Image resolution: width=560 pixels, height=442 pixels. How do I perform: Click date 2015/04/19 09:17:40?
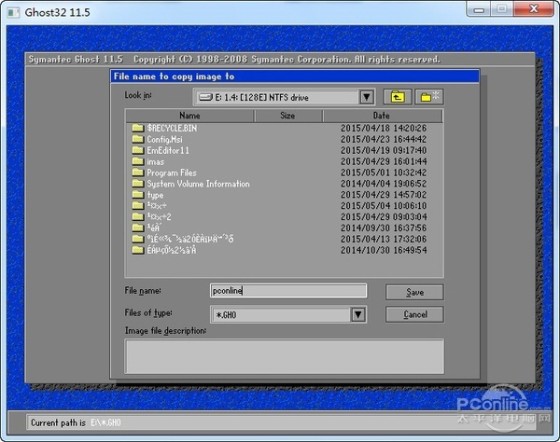point(384,150)
